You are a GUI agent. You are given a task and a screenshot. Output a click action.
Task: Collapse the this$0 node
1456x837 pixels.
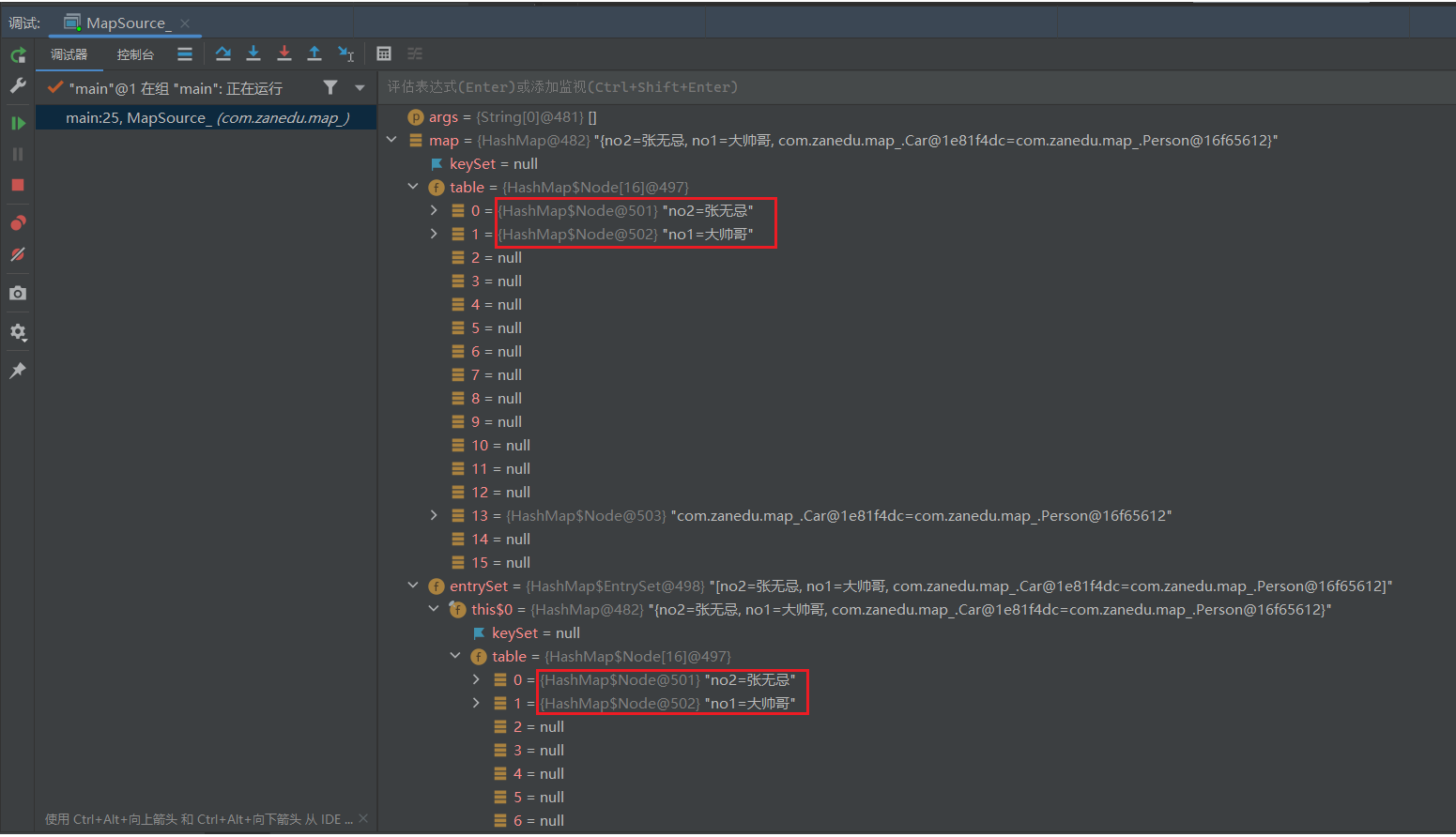pos(434,609)
